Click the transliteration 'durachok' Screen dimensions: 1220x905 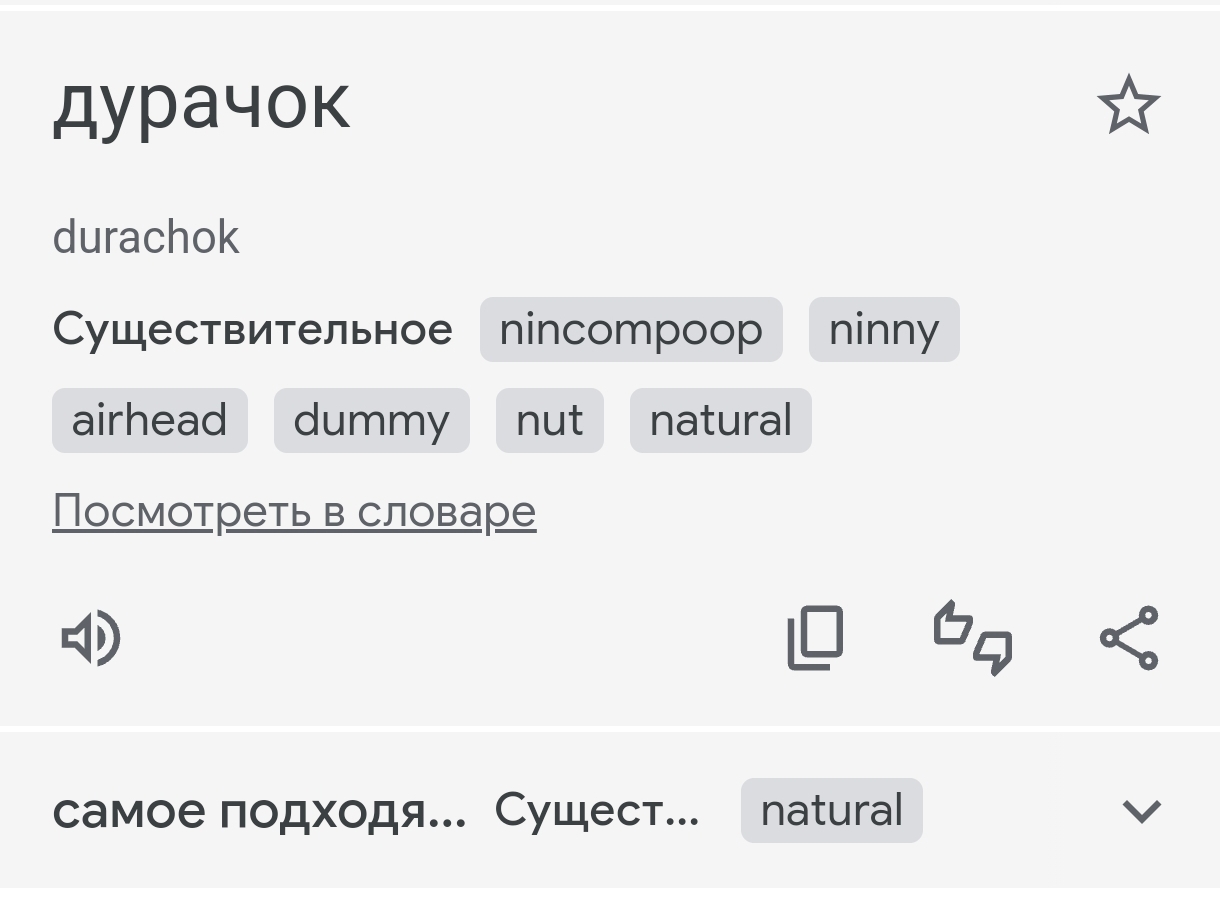[146, 238]
